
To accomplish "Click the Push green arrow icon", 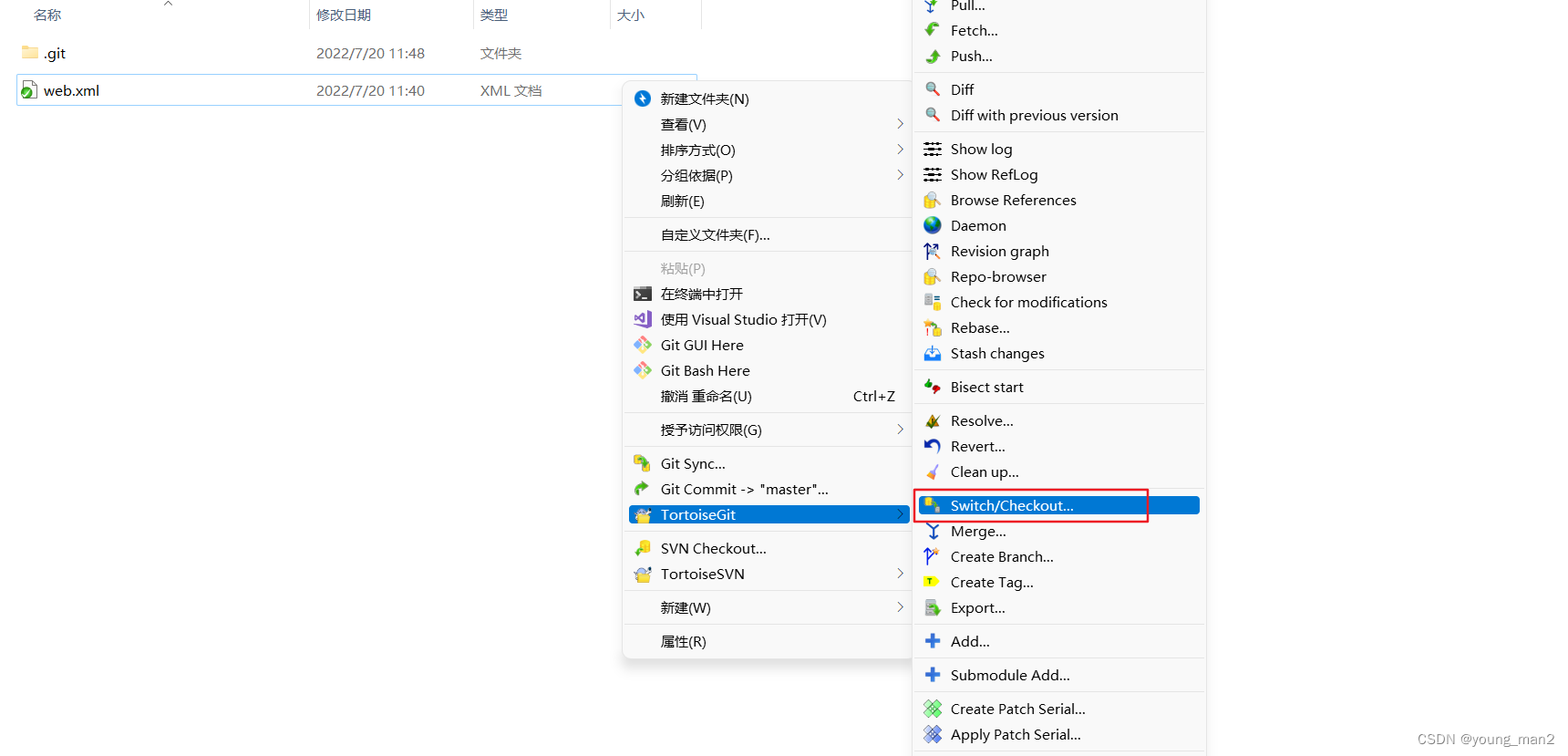I will [x=933, y=56].
